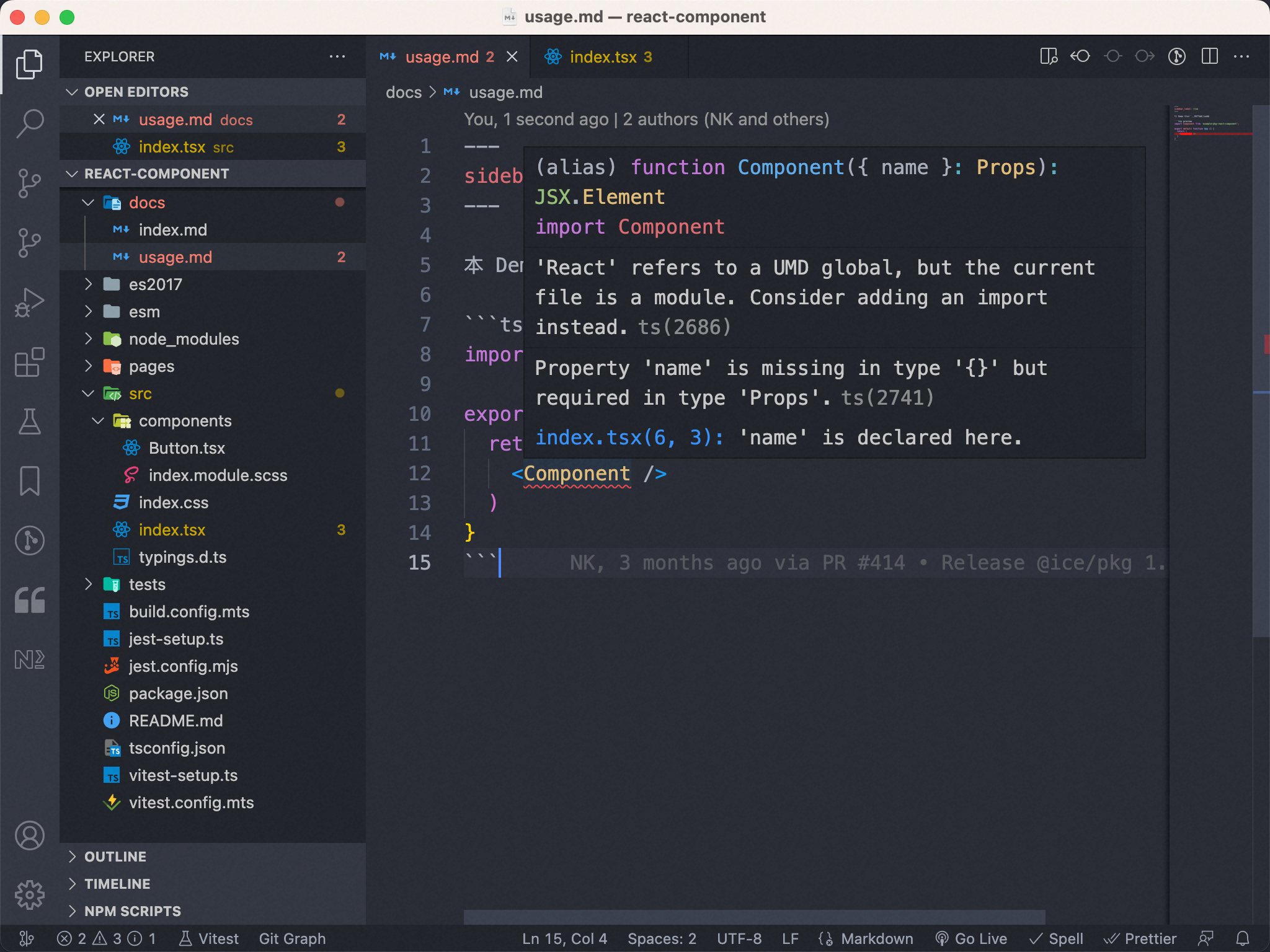This screenshot has height=952, width=1270.
Task: Click the underlined Component tag in editor
Action: pyautogui.click(x=577, y=474)
